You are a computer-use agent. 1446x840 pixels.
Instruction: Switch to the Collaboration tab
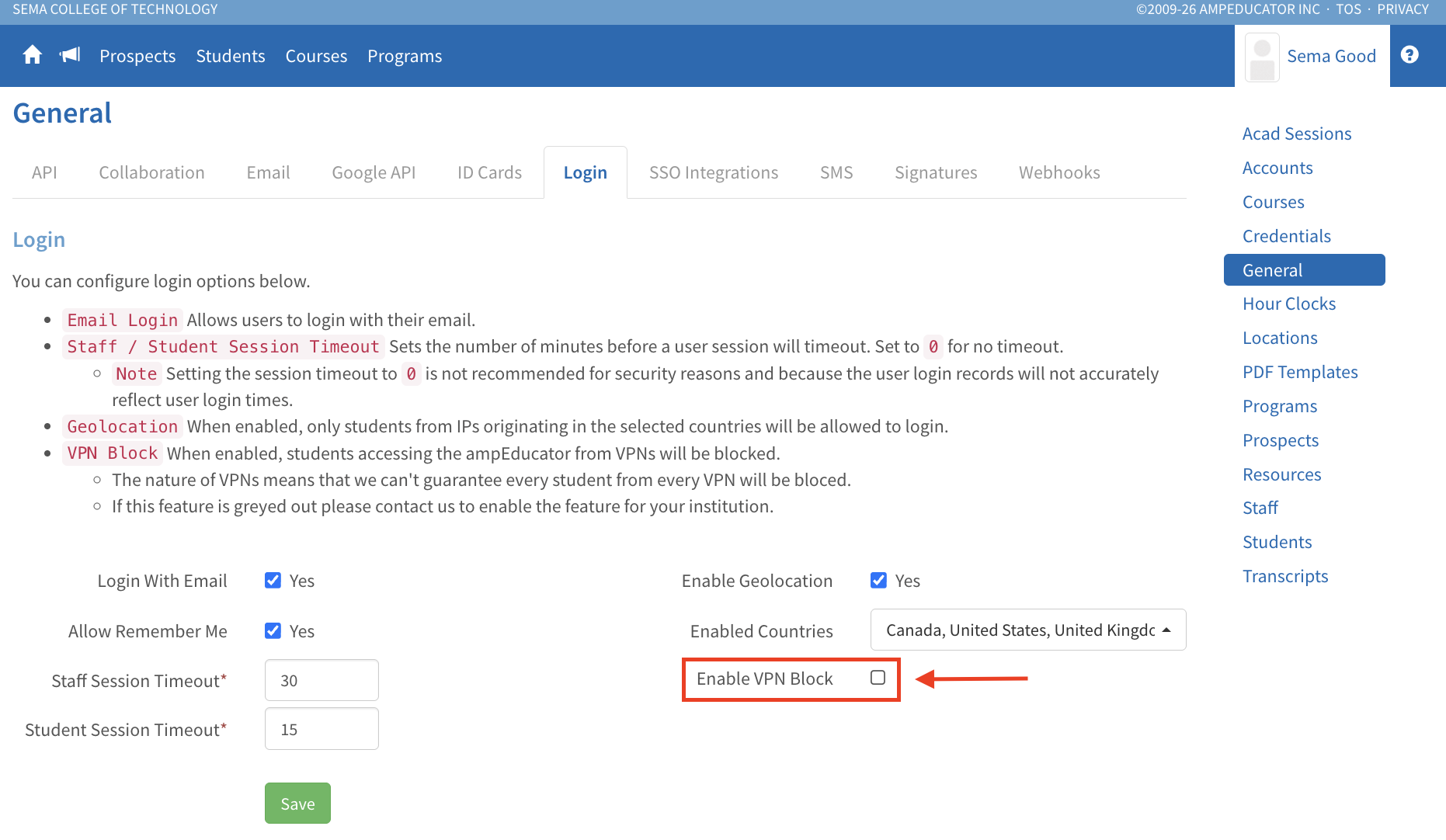[x=151, y=172]
